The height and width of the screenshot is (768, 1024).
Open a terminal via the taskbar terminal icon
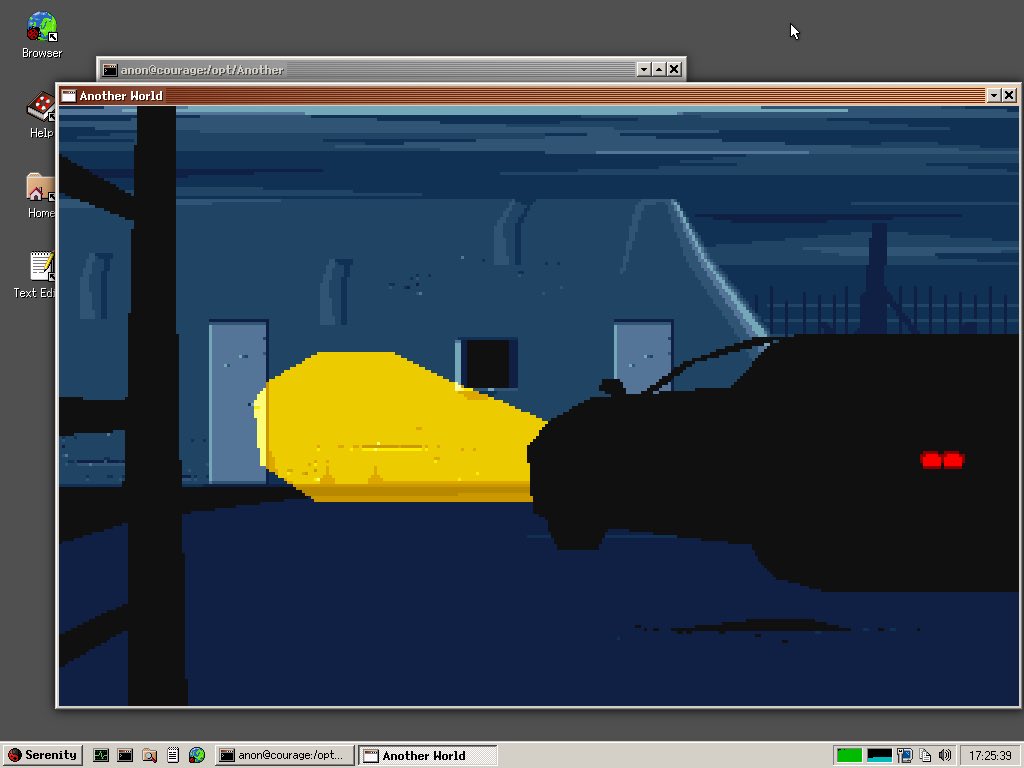pyautogui.click(x=125, y=755)
